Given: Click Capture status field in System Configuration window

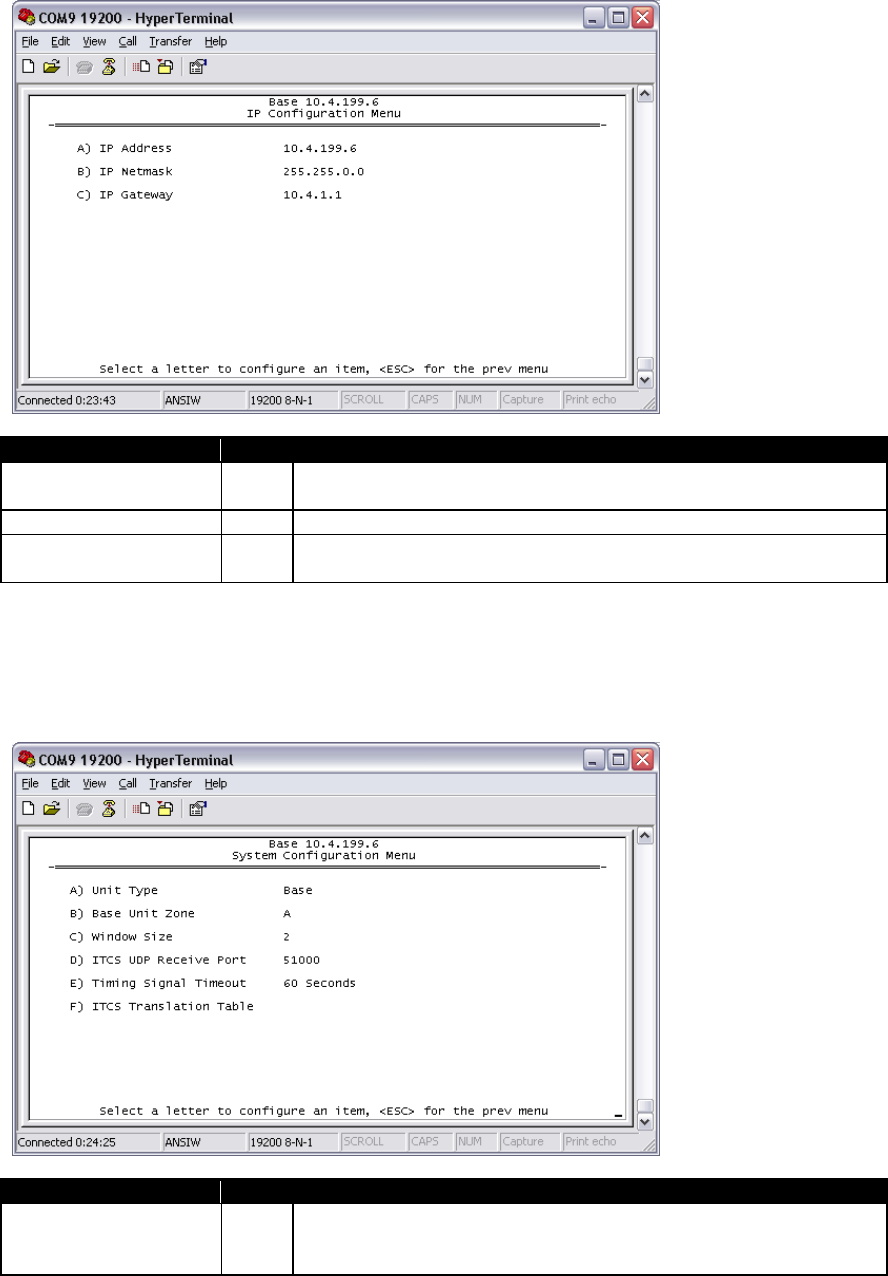Looking at the screenshot, I should 529,1142.
